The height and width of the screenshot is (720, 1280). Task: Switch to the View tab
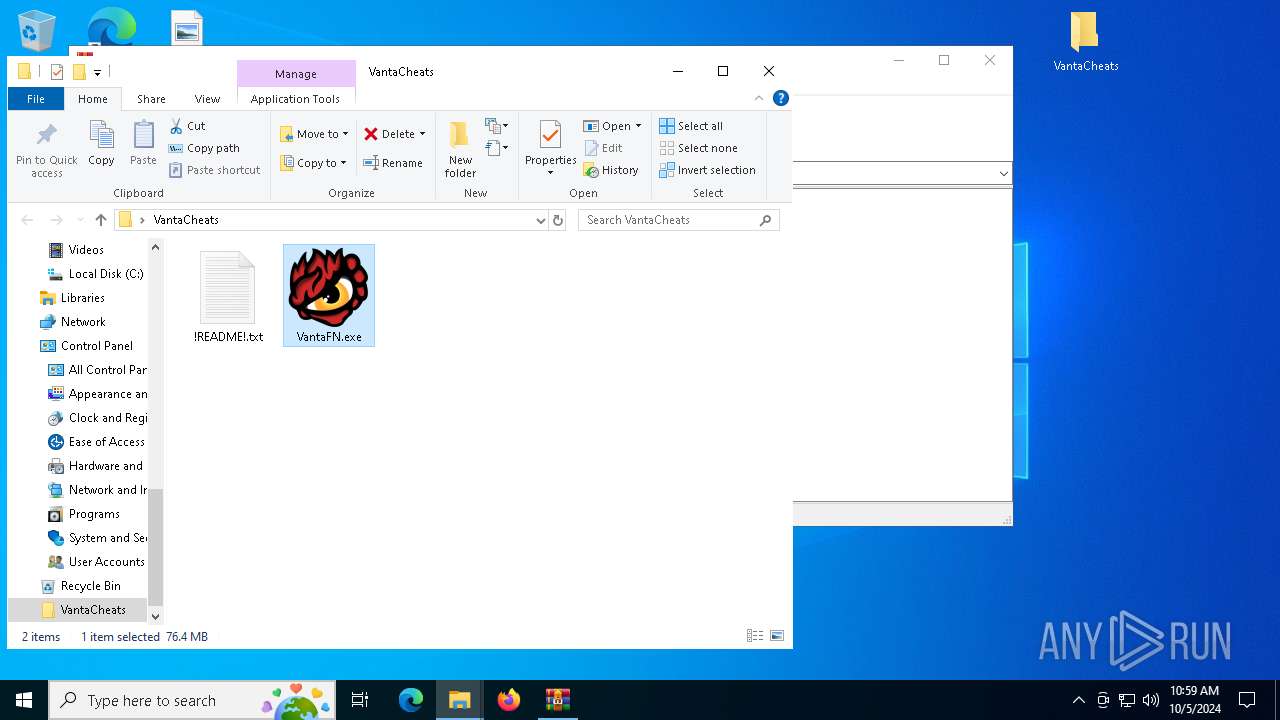click(207, 99)
